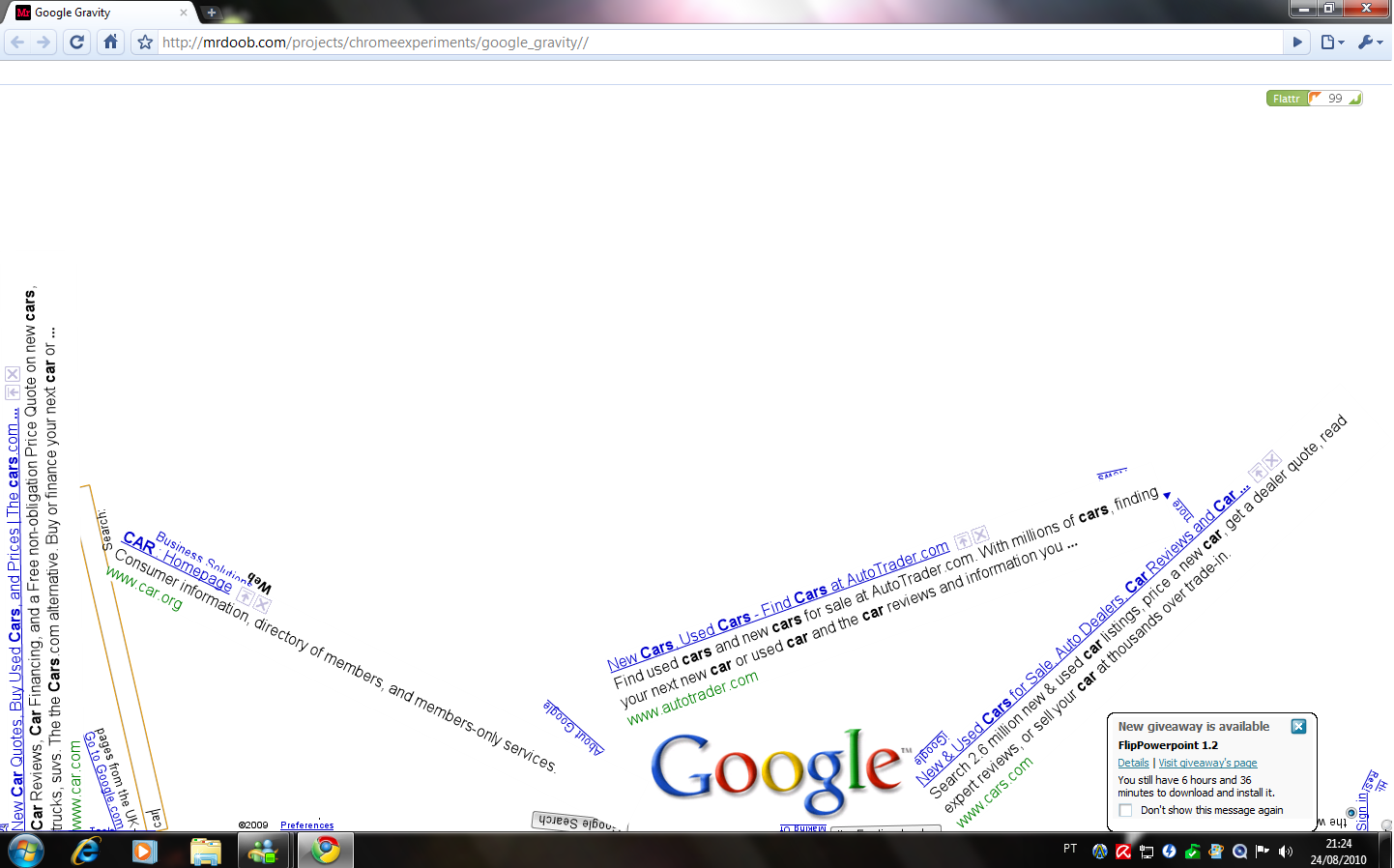Image resolution: width=1394 pixels, height=868 pixels.
Task: Click the rotated 'Sign in' link
Action: pos(1363,812)
